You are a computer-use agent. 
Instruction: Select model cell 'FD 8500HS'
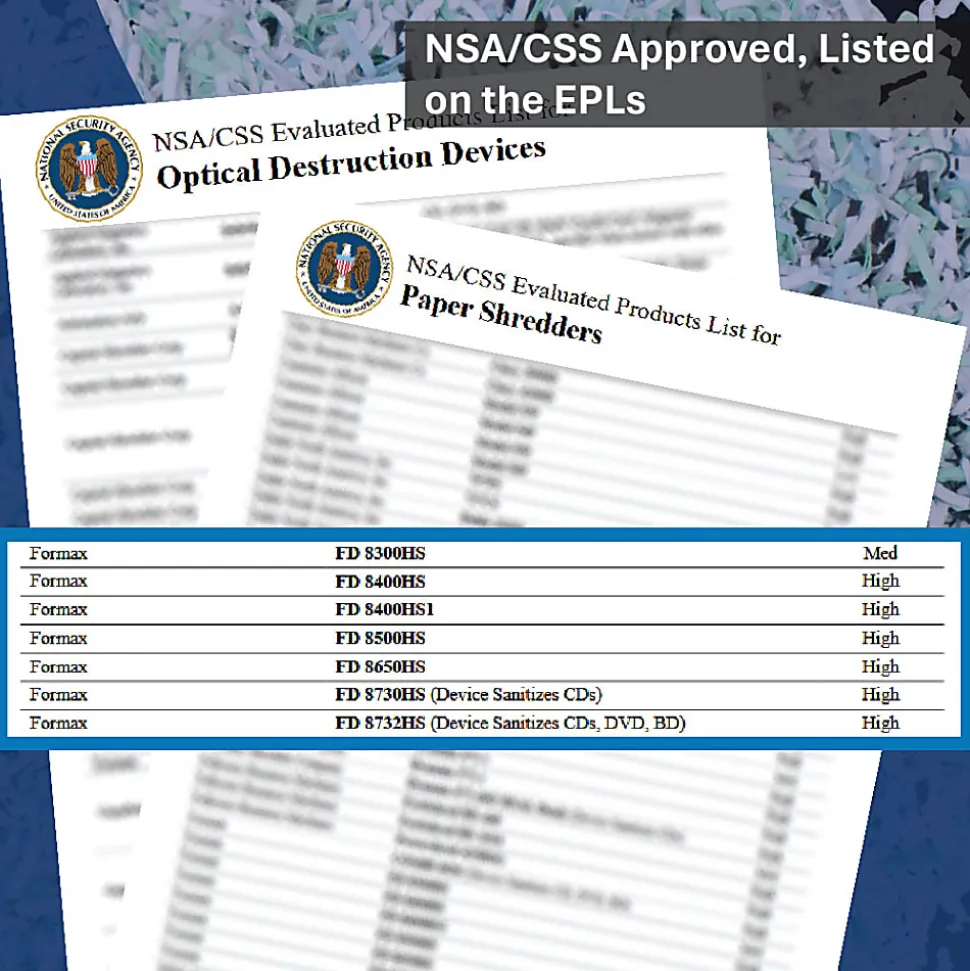click(380, 638)
